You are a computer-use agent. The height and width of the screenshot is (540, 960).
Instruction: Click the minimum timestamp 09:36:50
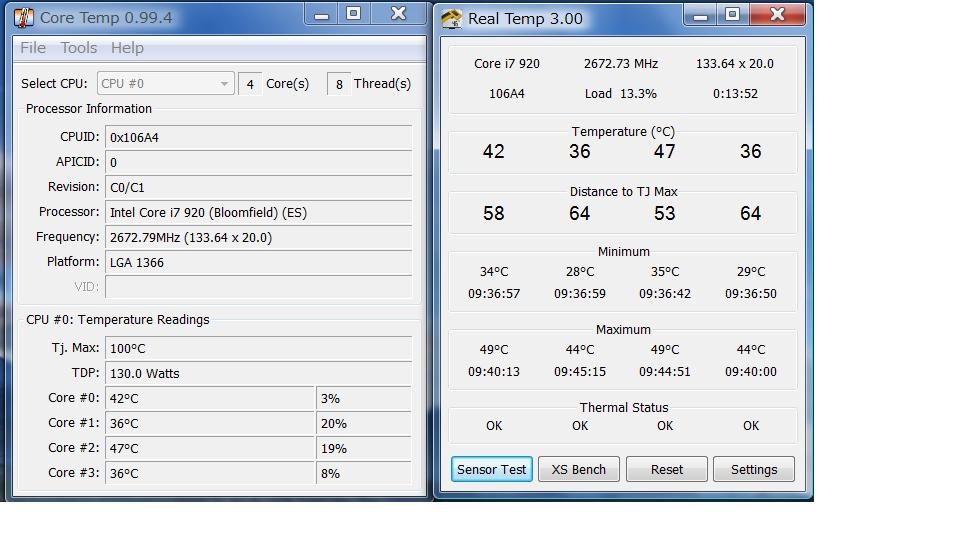(x=751, y=294)
